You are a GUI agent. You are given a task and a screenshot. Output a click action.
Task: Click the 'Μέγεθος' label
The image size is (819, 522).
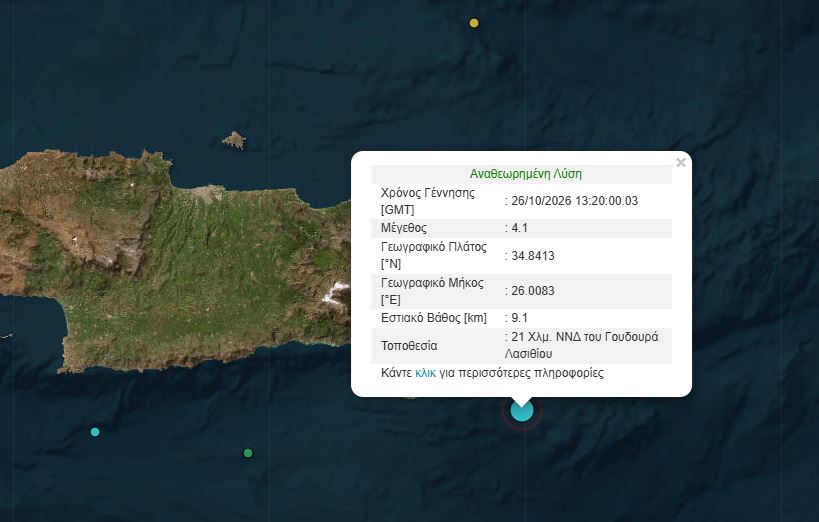pos(404,228)
